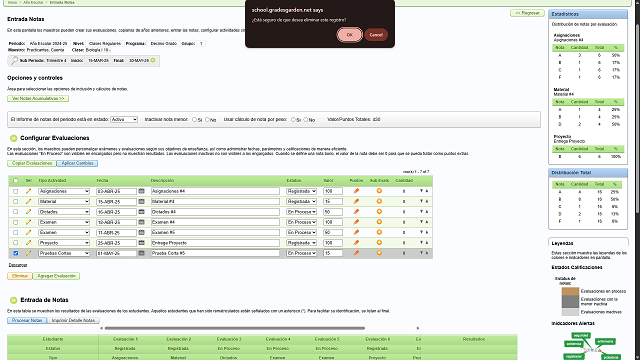Open calendar picker for 03-ABR-25 date
Image resolution: width=640 pixels, height=360 pixels.
(141, 191)
